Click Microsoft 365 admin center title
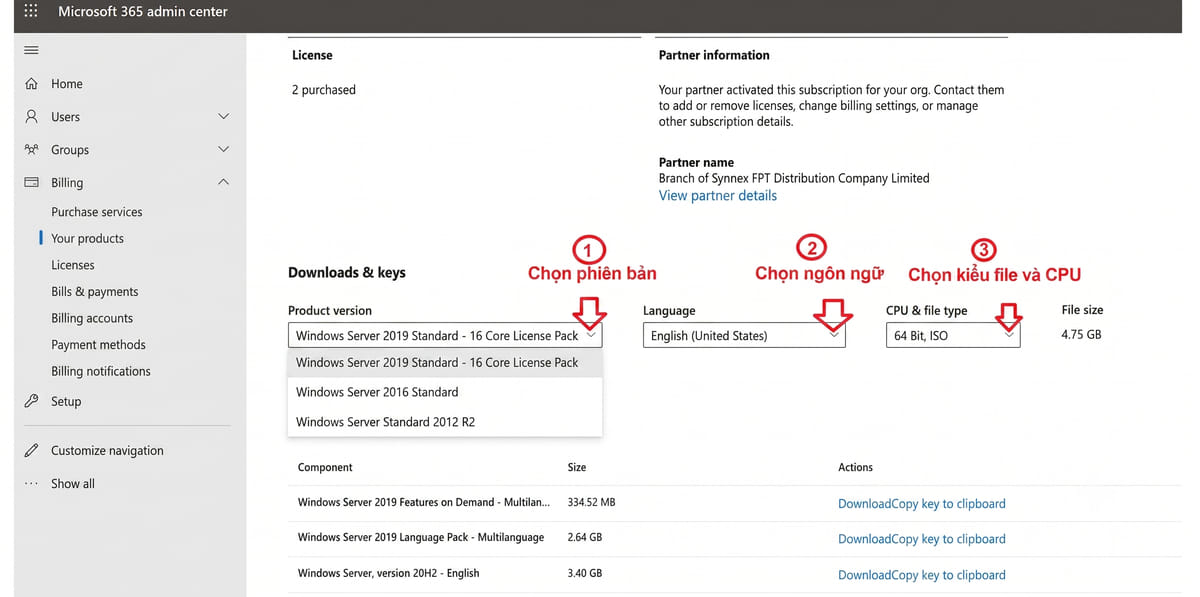The height and width of the screenshot is (597, 1200). (143, 12)
